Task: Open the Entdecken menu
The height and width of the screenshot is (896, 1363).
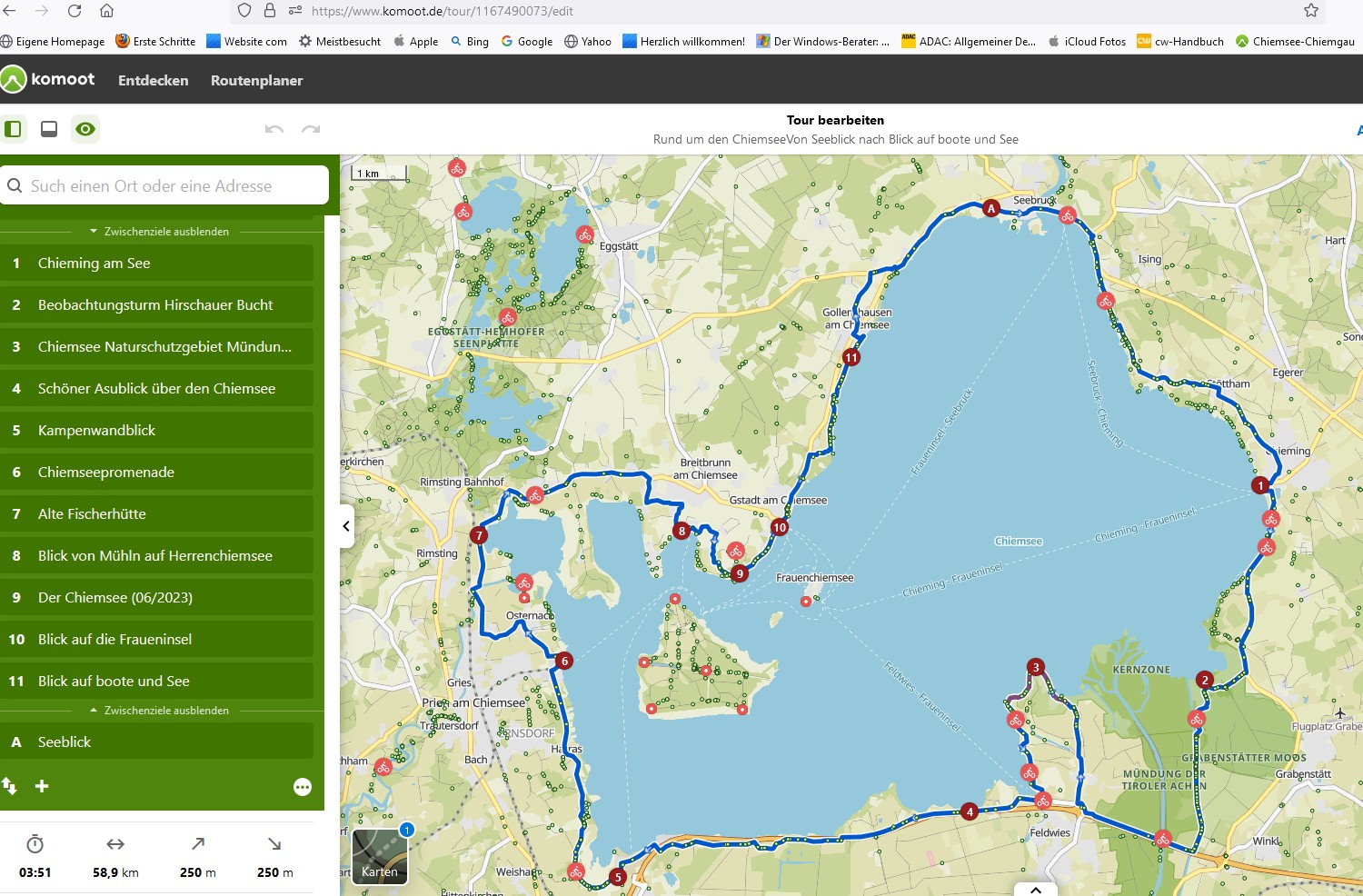Action: (153, 80)
